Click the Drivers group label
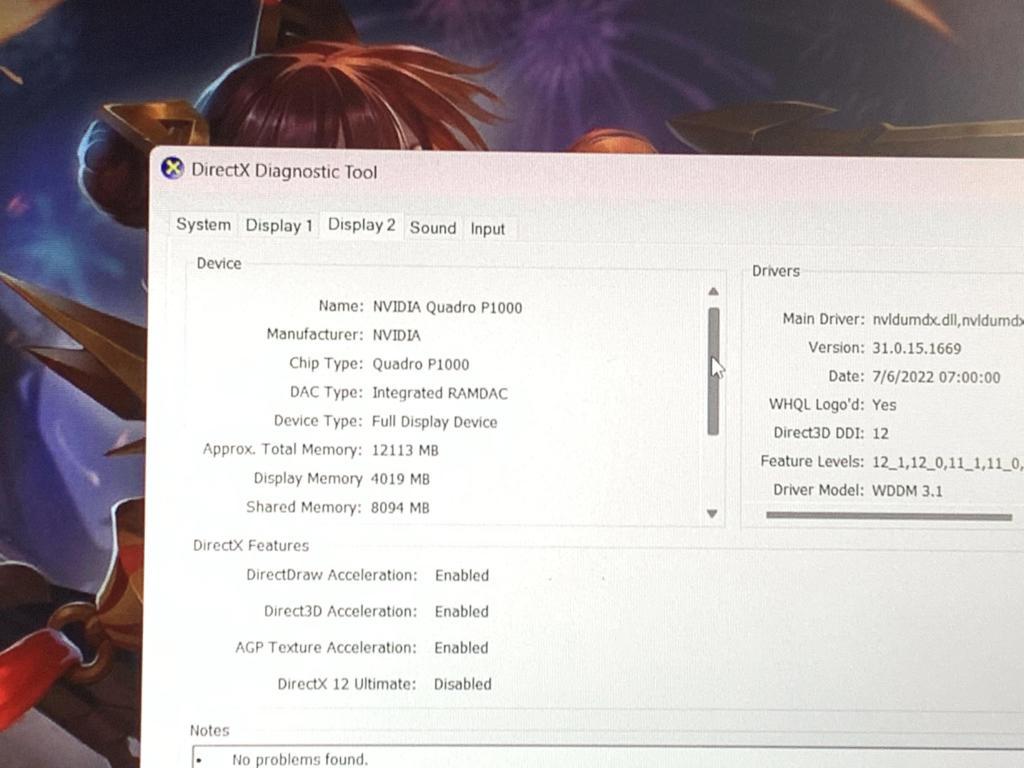 click(x=776, y=271)
